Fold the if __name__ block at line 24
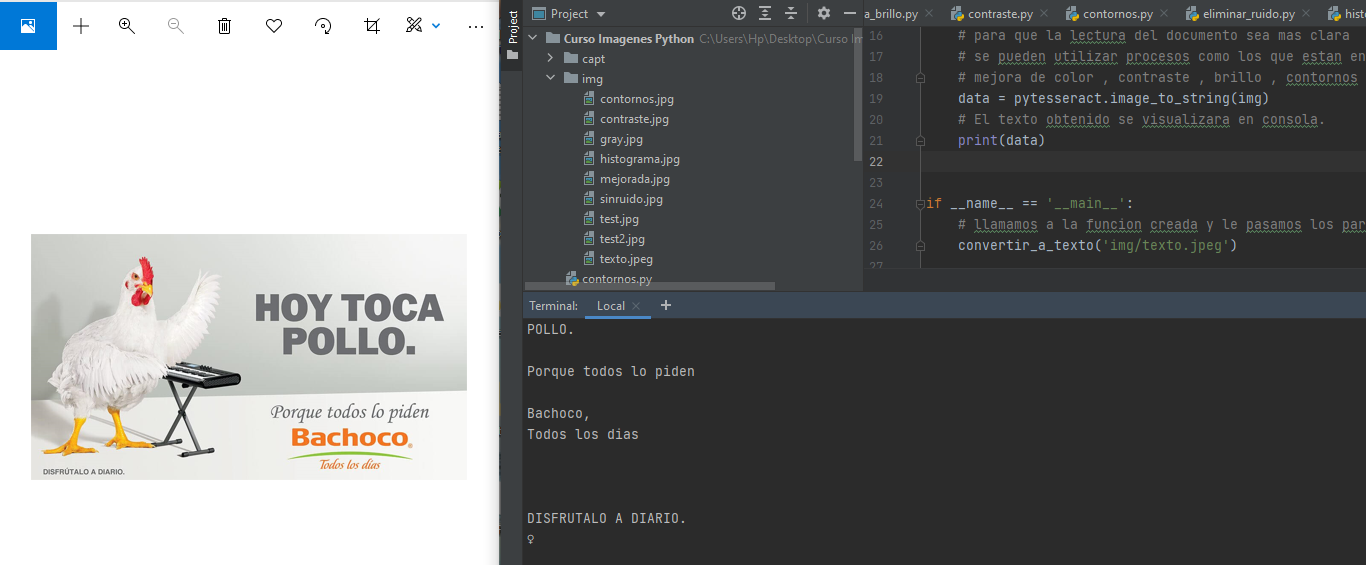This screenshot has height=565, width=1366. 920,203
